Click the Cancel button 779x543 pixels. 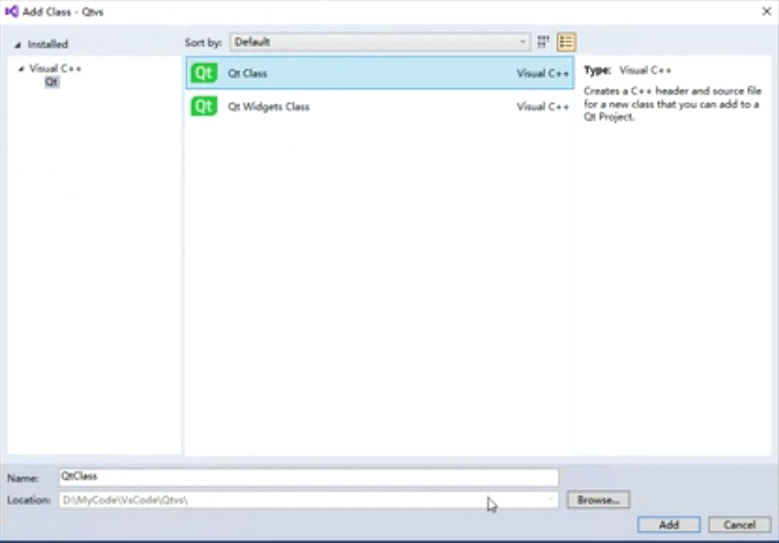click(739, 525)
